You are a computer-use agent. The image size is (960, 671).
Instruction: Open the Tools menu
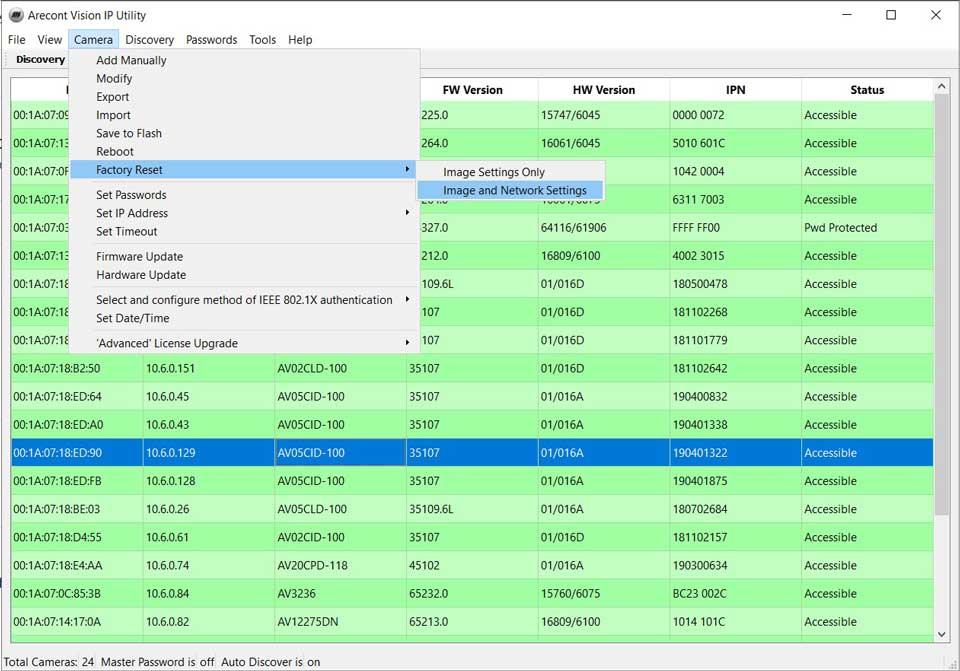[262, 40]
